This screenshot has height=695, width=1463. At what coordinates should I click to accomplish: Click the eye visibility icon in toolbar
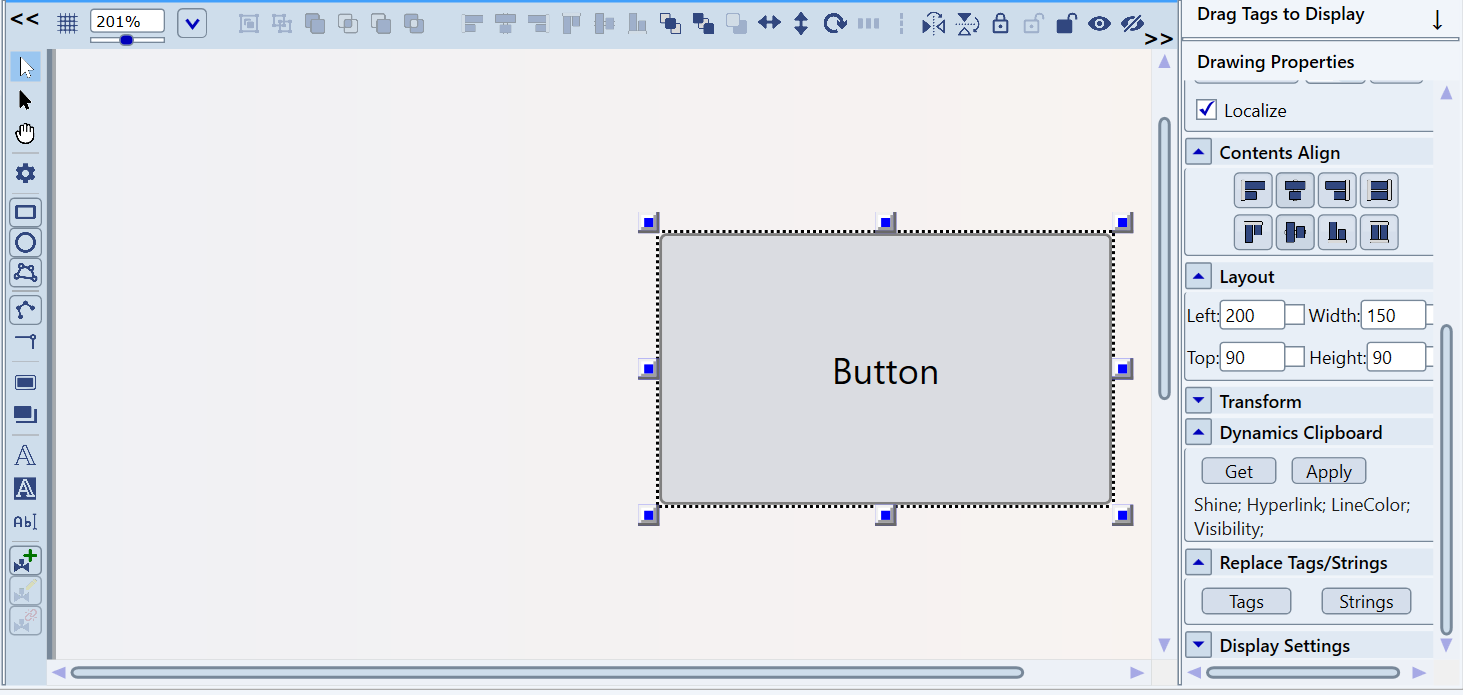1099,23
